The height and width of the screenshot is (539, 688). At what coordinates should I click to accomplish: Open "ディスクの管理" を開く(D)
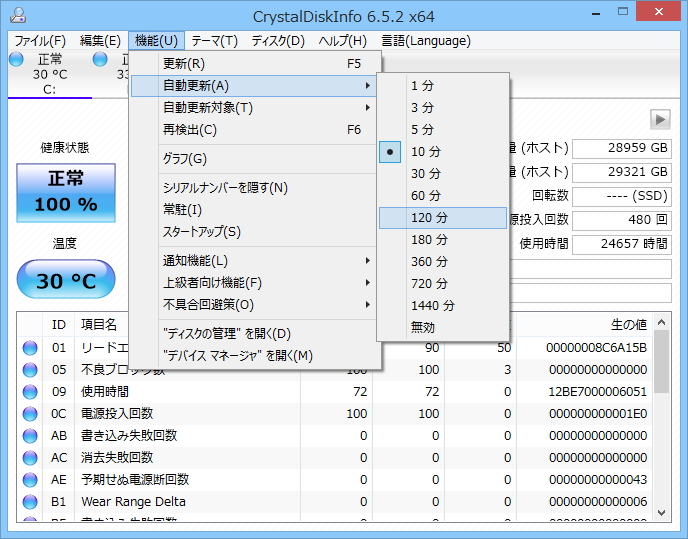[x=254, y=334]
